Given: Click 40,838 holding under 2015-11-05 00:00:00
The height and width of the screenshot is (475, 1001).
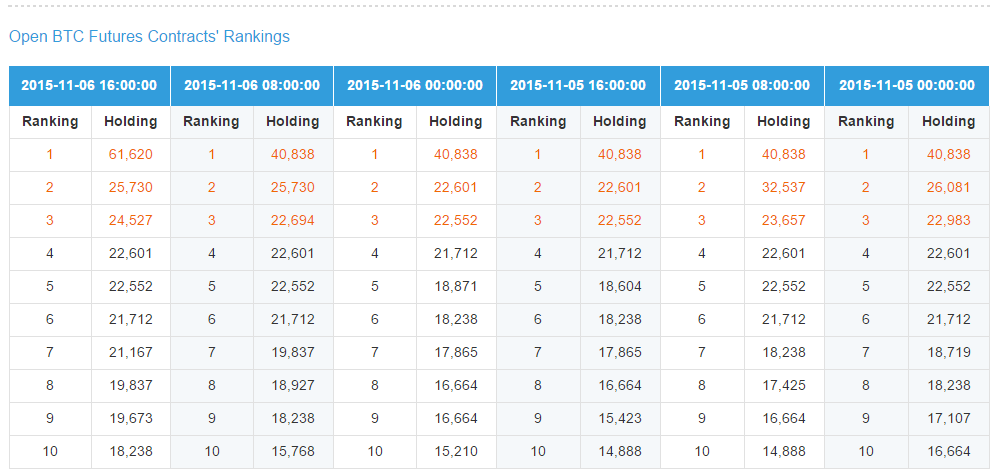Looking at the screenshot, I should (x=949, y=155).
